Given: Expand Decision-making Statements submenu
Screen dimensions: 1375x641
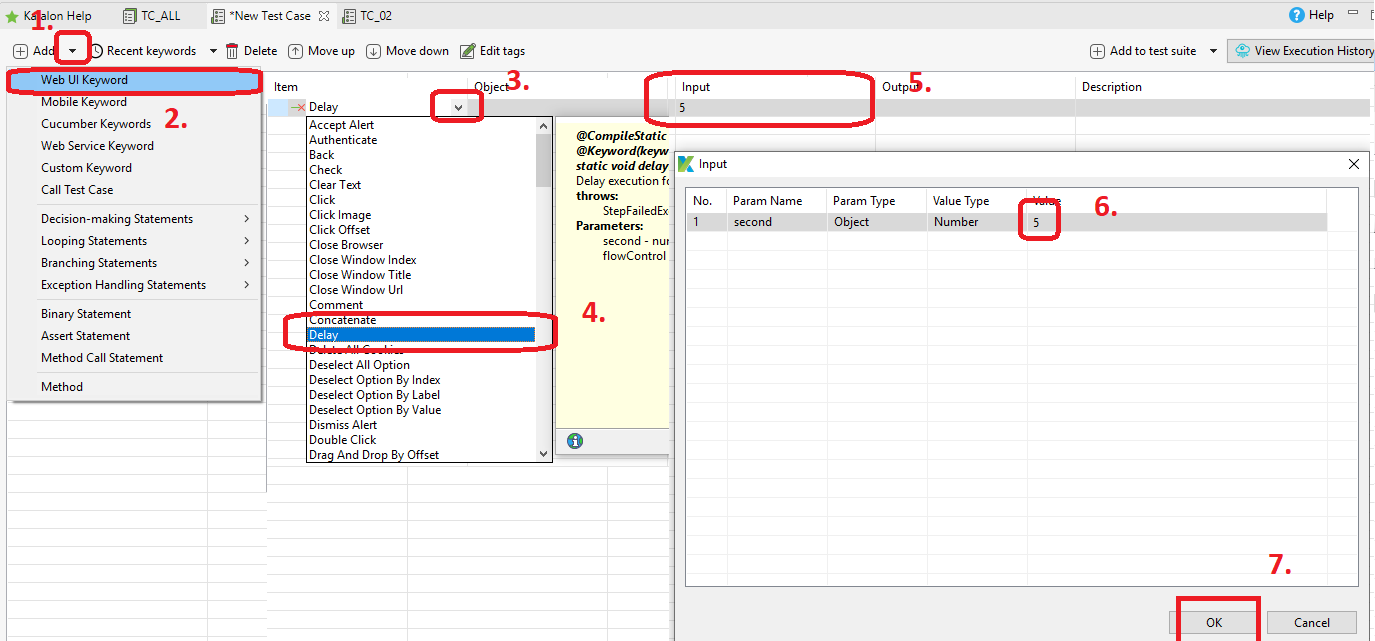Looking at the screenshot, I should point(246,219).
